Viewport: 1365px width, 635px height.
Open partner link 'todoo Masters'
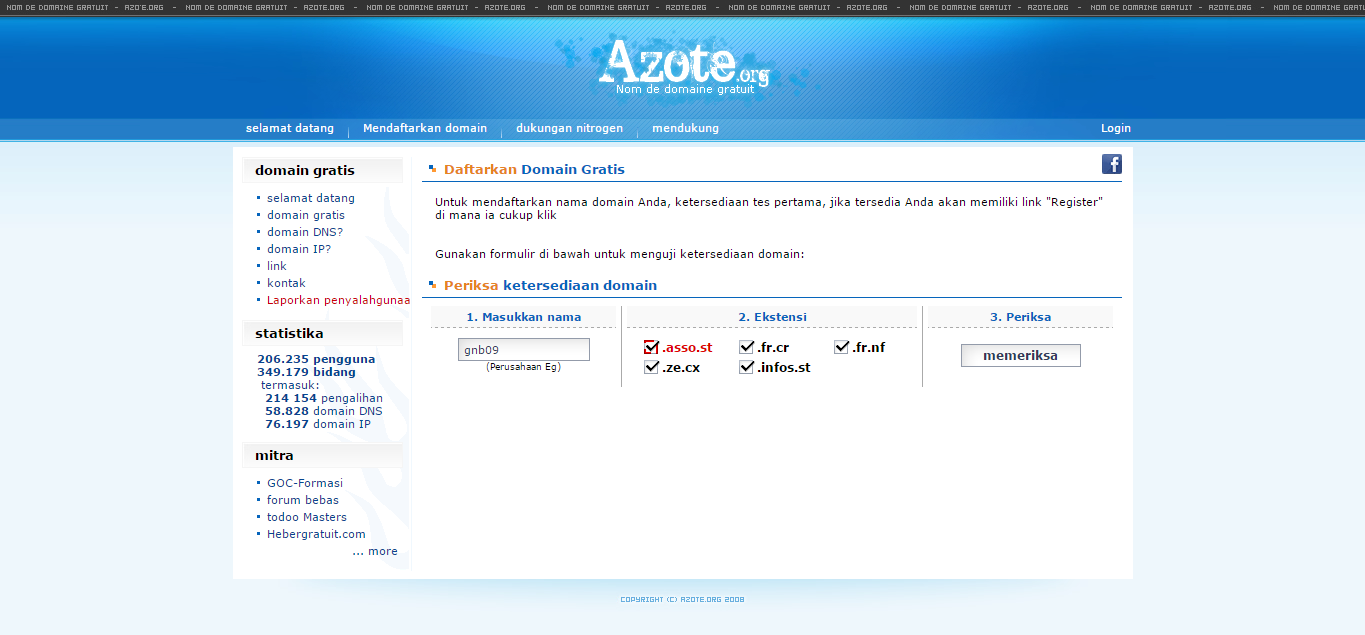[x=307, y=517]
